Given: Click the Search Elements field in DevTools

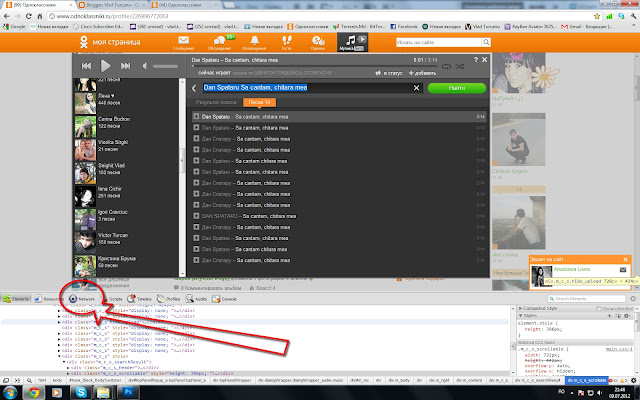Looking at the screenshot, I should (x=587, y=299).
